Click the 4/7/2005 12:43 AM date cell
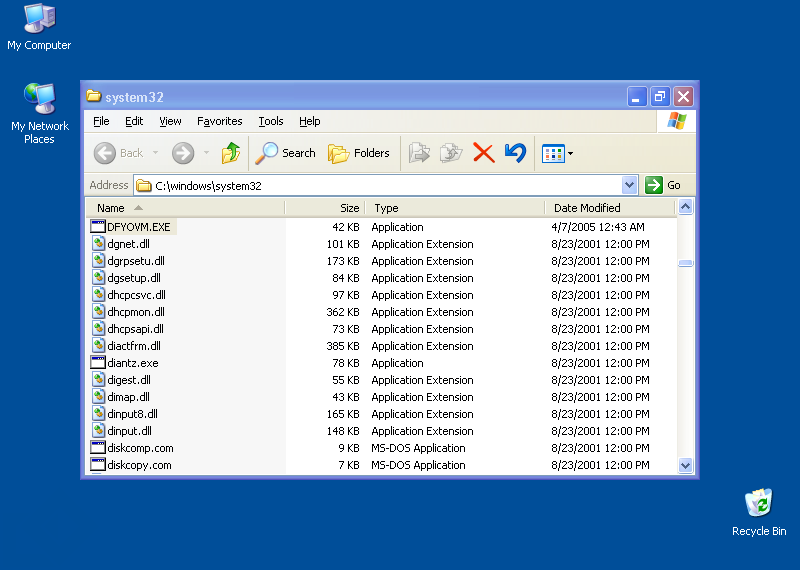800x570 pixels. tap(597, 227)
